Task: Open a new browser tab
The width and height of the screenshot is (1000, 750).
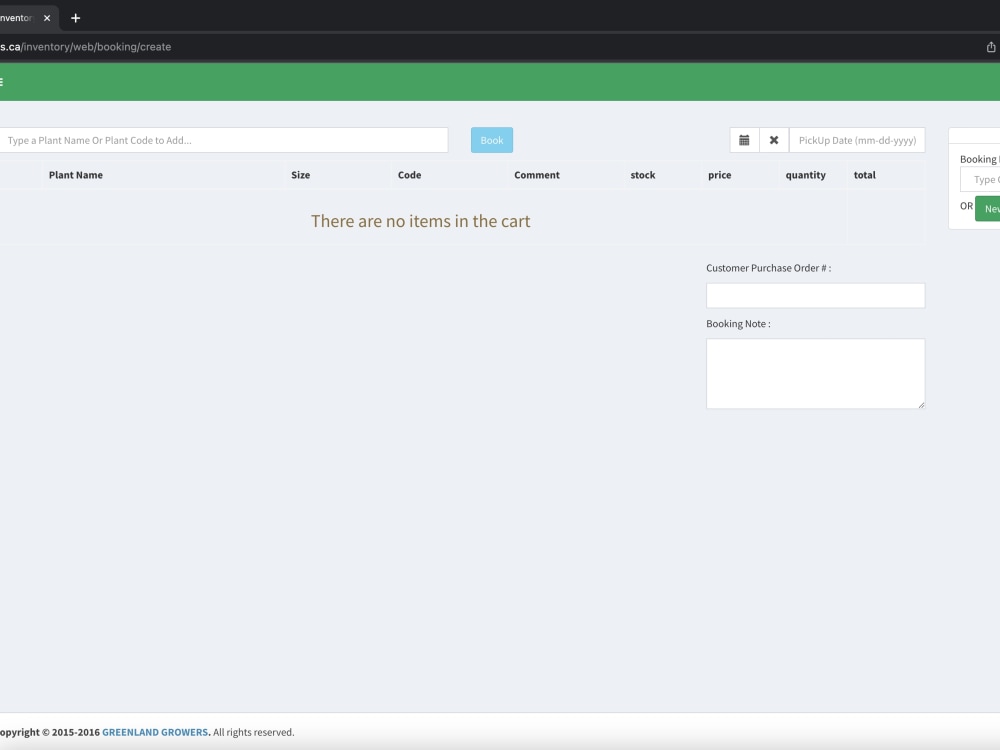Action: 75,18
